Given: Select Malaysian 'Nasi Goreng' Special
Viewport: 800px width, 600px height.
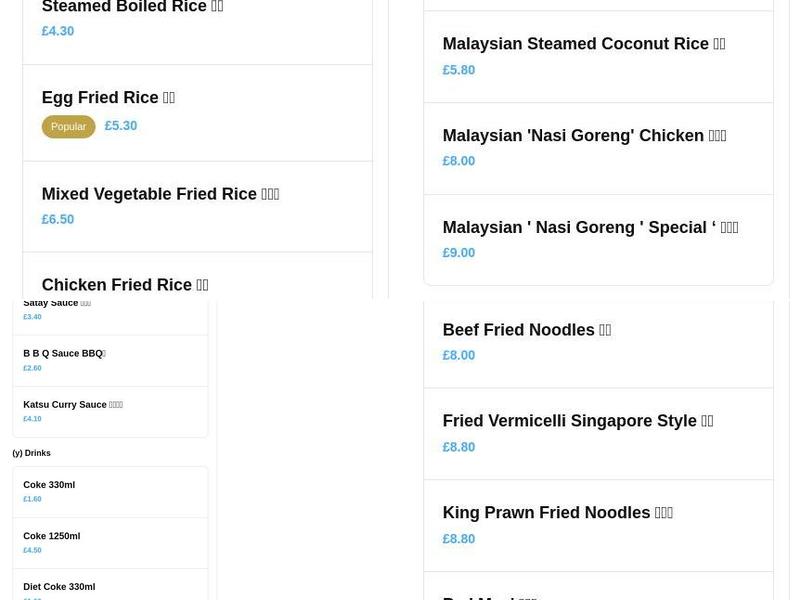Looking at the screenshot, I should (590, 227).
